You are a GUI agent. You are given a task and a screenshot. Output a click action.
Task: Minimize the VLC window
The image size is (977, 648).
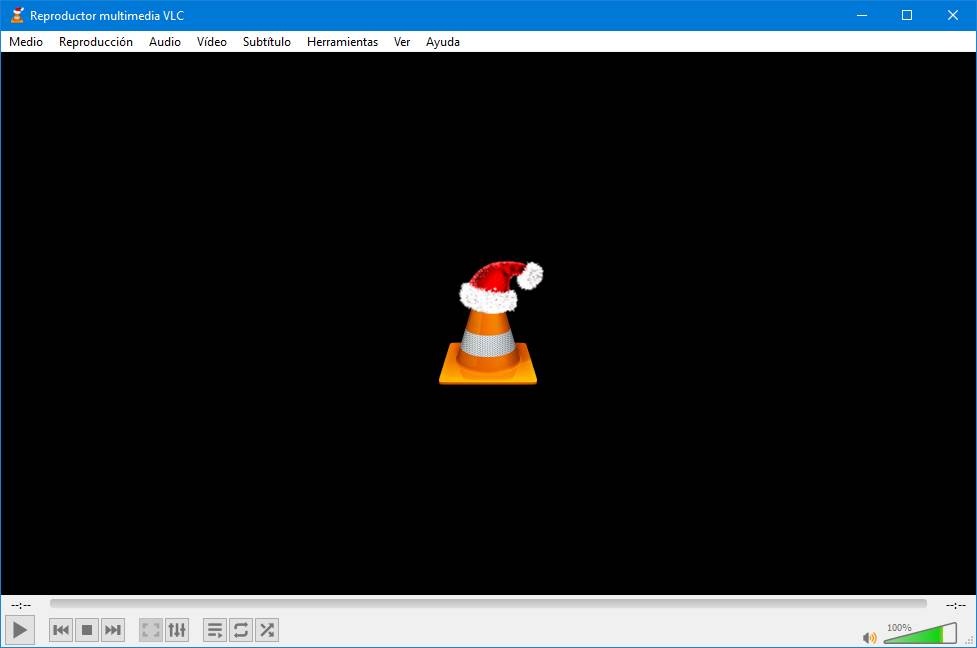[862, 15]
